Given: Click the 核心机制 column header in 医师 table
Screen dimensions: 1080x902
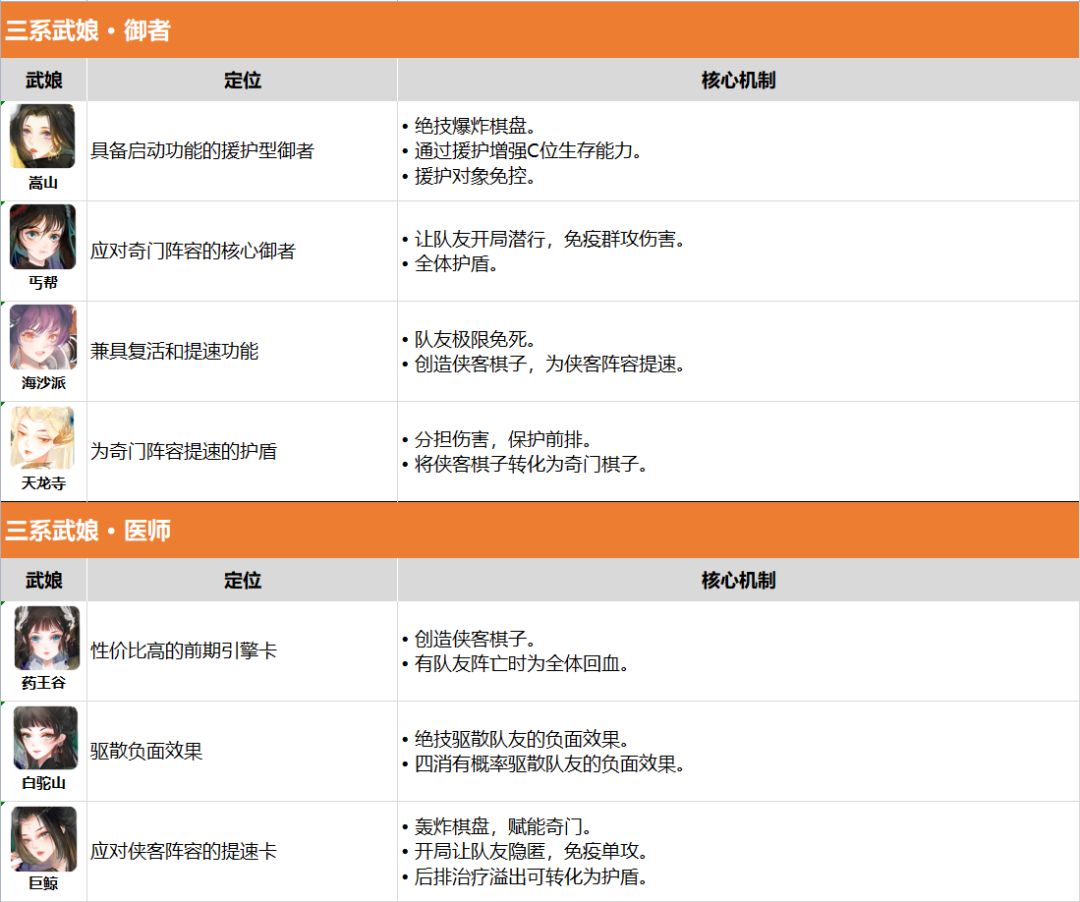Looking at the screenshot, I should (738, 580).
